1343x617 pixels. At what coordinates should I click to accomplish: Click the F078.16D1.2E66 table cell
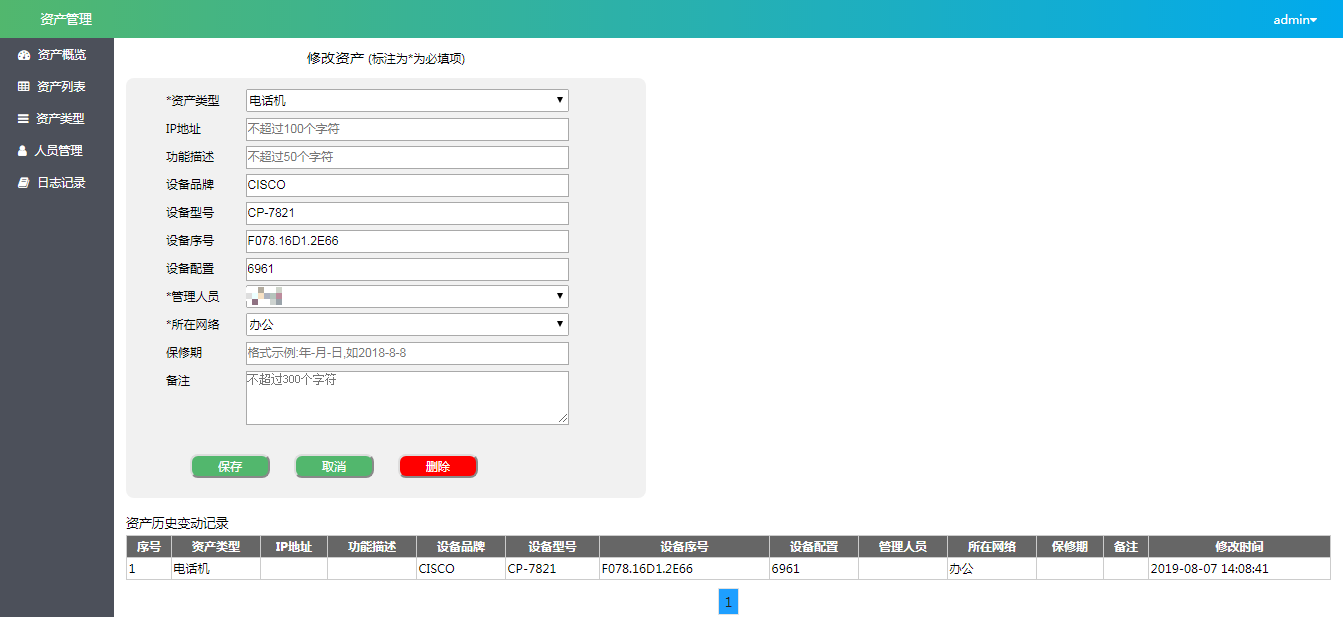pos(685,568)
